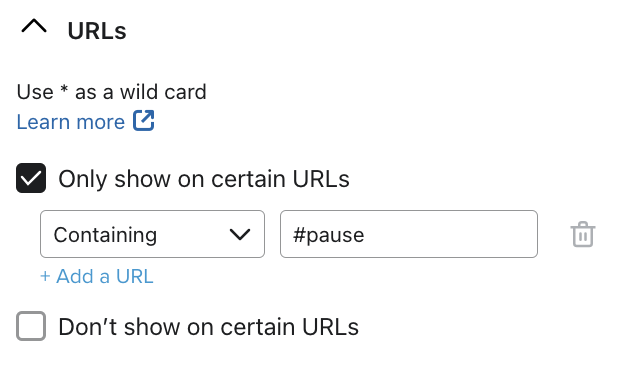Click the URLs section heading
This screenshot has height=366, width=618.
pyautogui.click(x=97, y=31)
